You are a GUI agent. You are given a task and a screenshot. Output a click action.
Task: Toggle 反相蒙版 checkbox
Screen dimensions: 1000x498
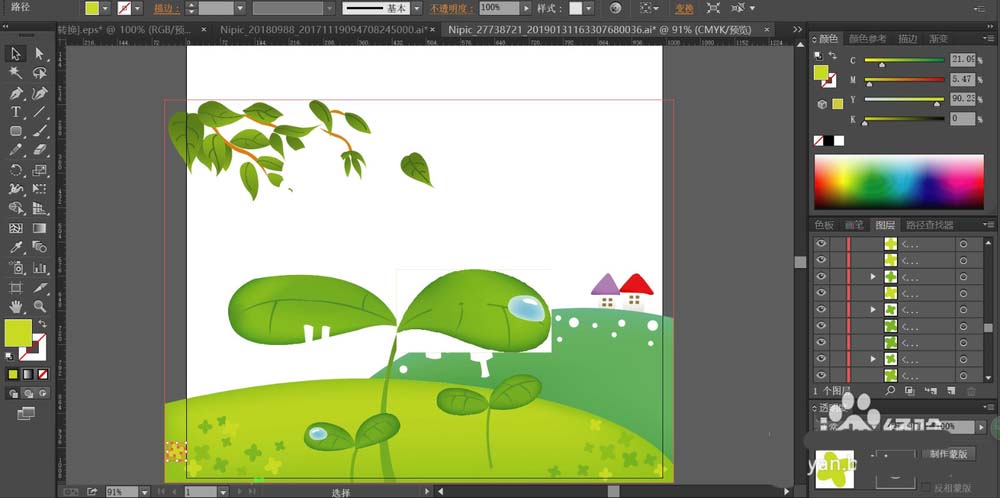point(927,488)
